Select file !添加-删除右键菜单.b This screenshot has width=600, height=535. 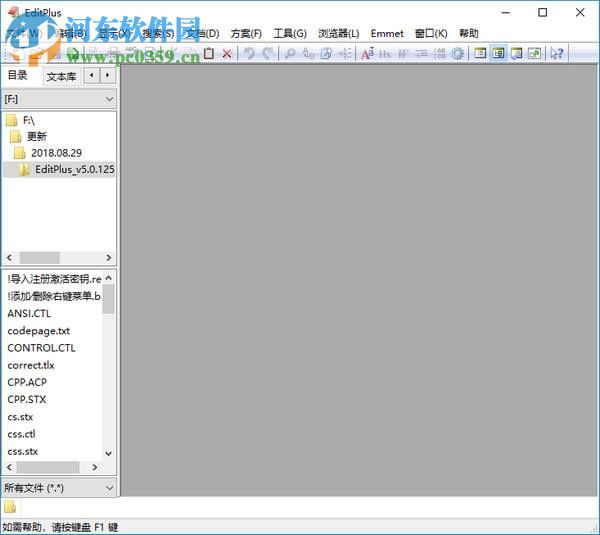(54, 296)
